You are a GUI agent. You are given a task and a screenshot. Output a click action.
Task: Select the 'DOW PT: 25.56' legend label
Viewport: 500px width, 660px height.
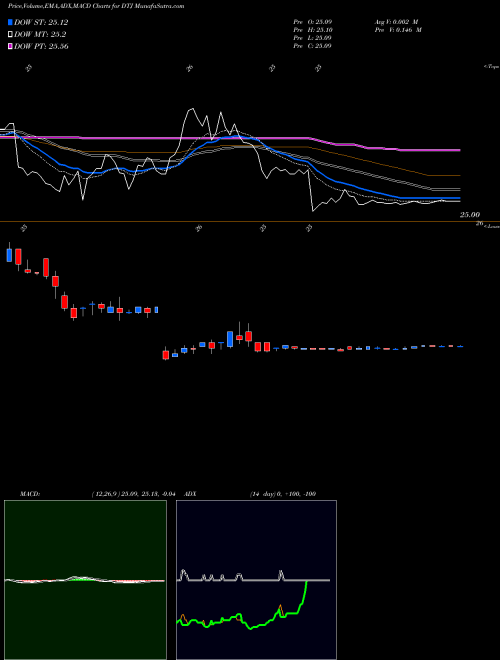[41, 46]
